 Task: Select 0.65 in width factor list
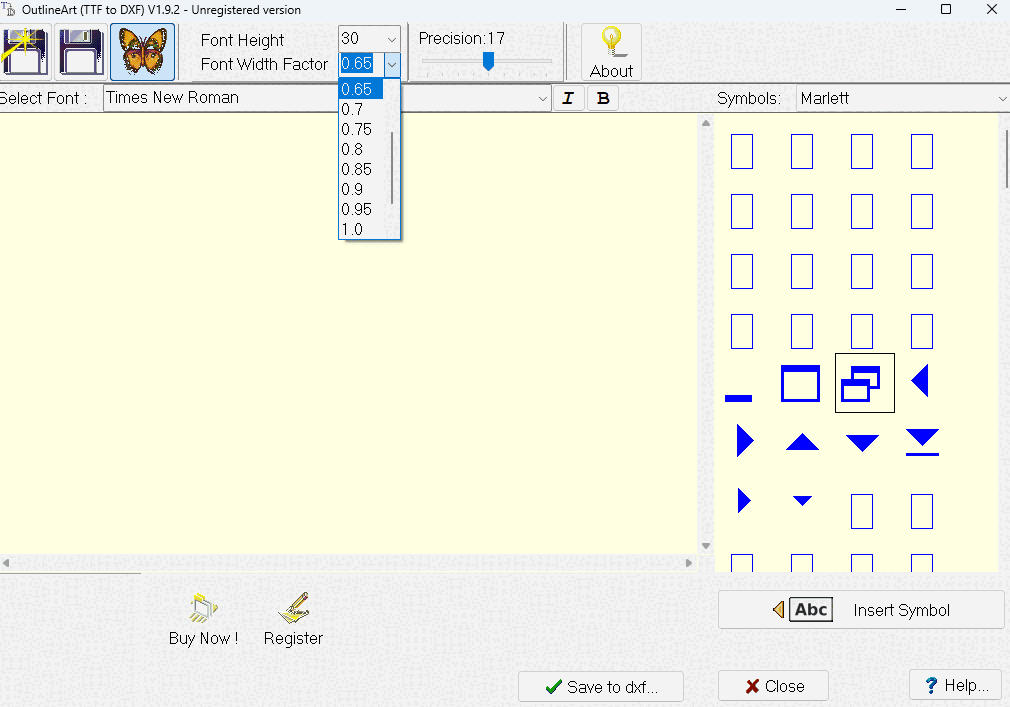(361, 89)
